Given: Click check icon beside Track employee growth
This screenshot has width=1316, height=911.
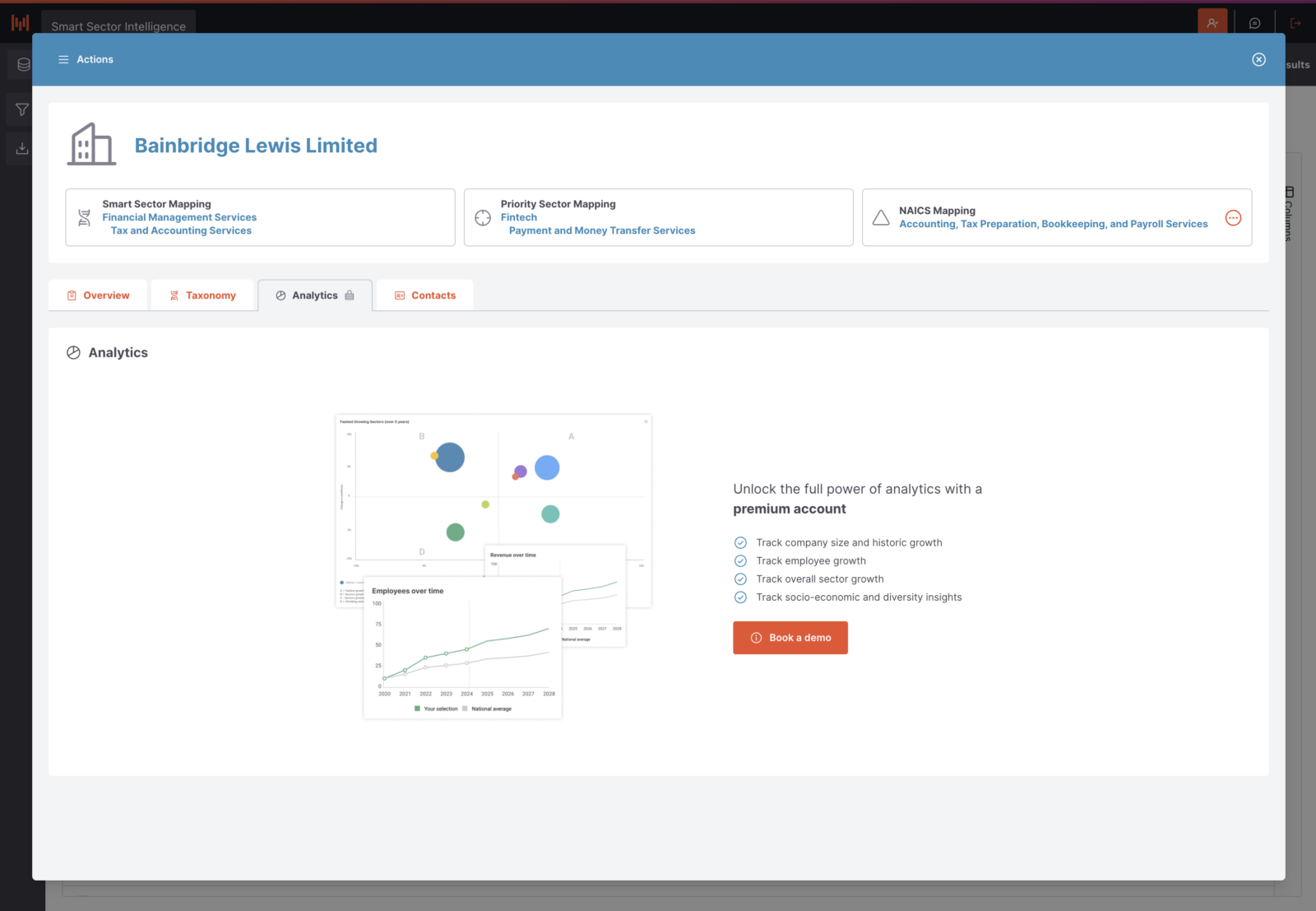Looking at the screenshot, I should (x=740, y=561).
